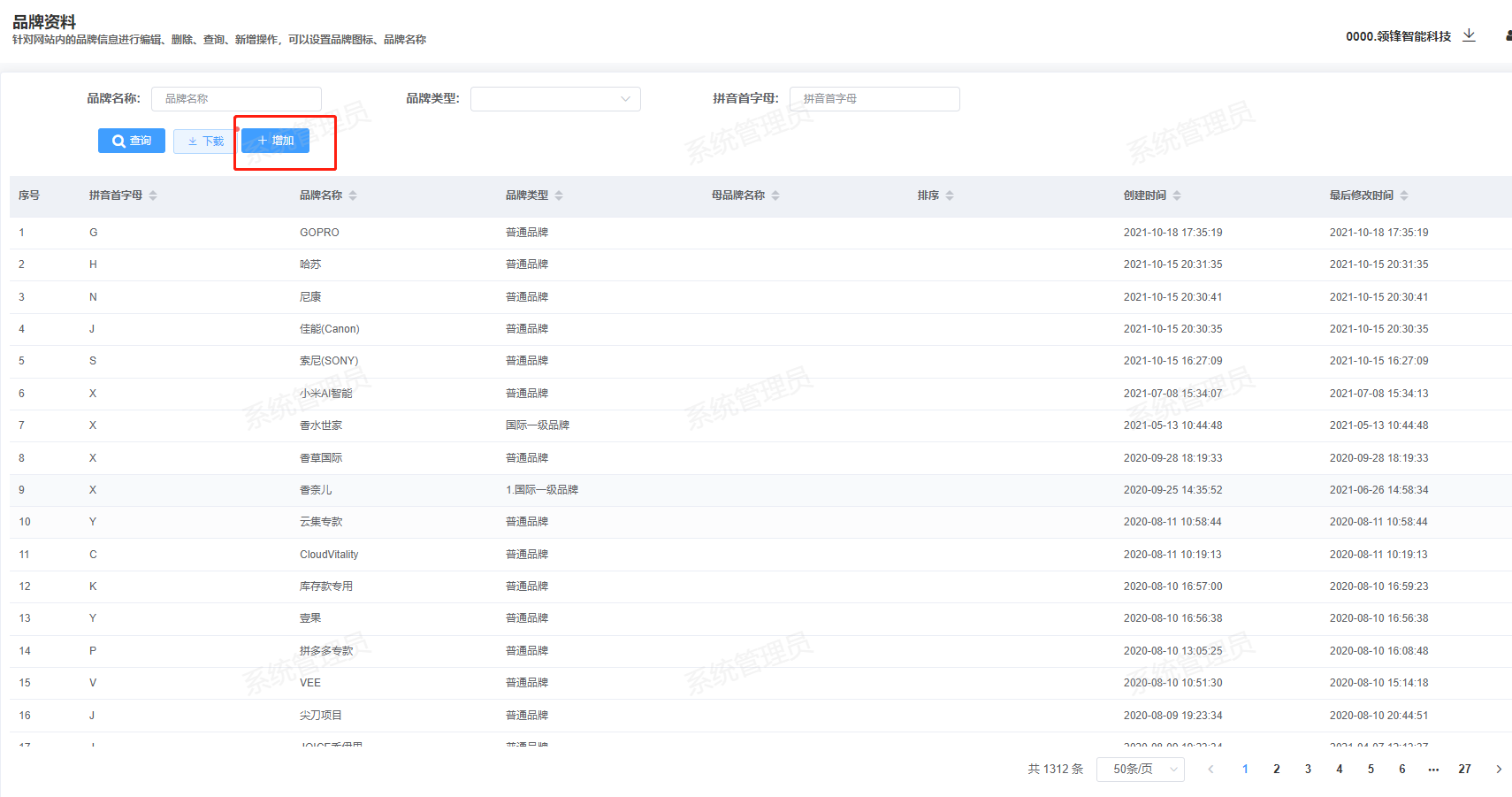Select the 哈苏 brand name cell
This screenshot has width=1512, height=797.
[310, 264]
